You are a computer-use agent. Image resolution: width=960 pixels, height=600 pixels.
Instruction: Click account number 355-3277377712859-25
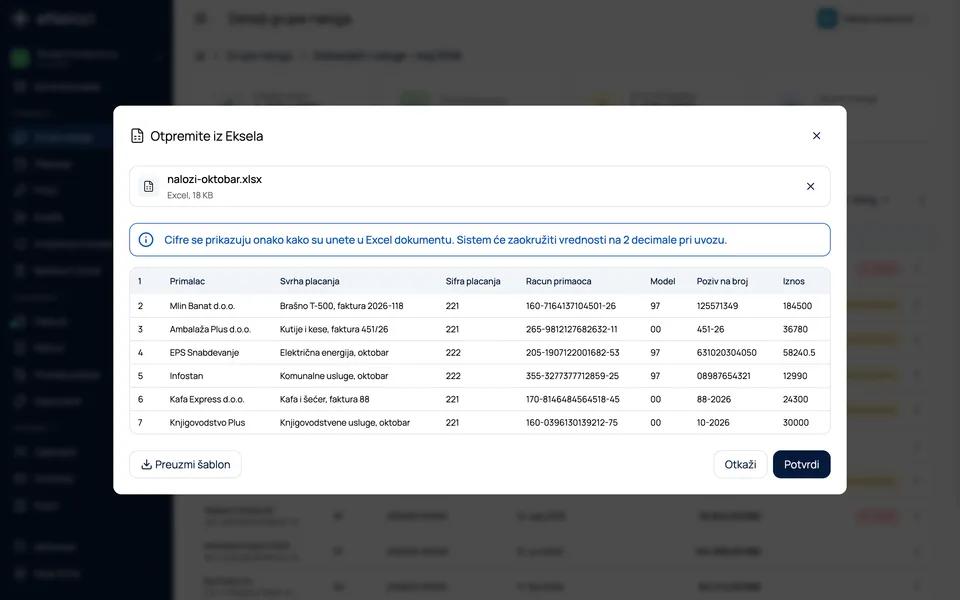pyautogui.click(x=572, y=375)
